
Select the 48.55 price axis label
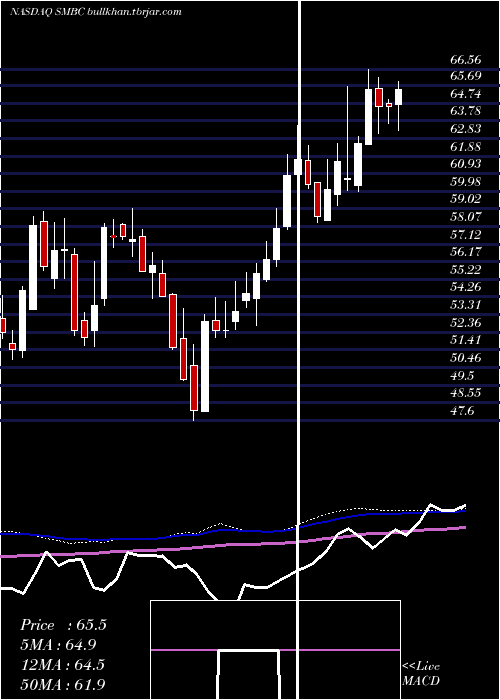coord(466,393)
